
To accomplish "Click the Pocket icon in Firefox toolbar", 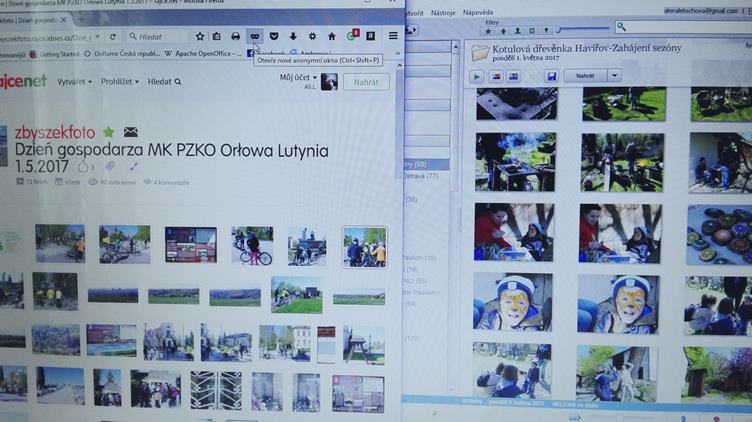I will pyautogui.click(x=274, y=36).
